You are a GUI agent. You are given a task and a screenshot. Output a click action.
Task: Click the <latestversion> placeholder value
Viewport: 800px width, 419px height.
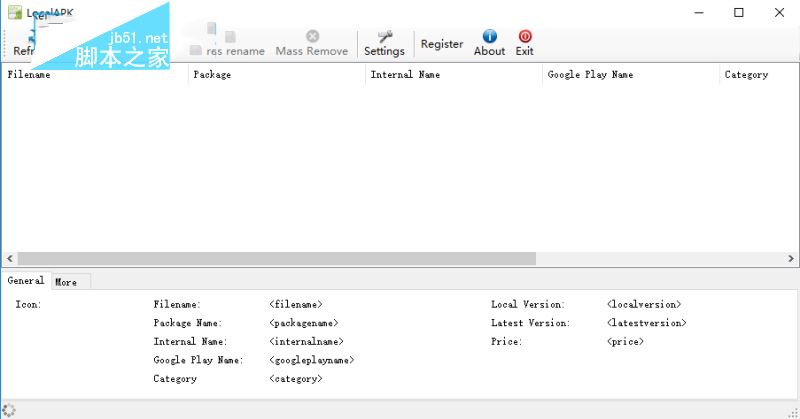(646, 323)
